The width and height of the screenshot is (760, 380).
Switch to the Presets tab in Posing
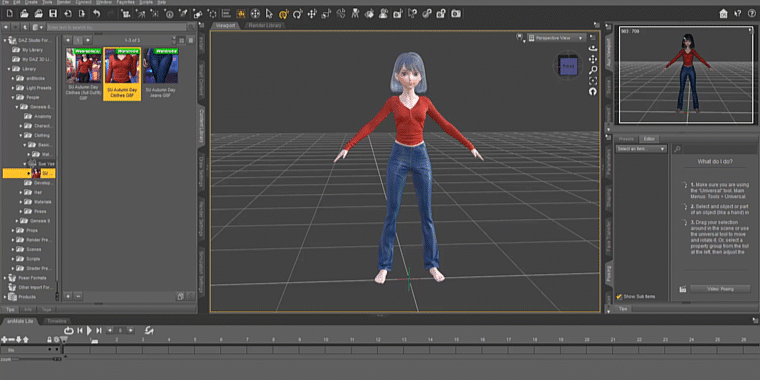tap(626, 139)
